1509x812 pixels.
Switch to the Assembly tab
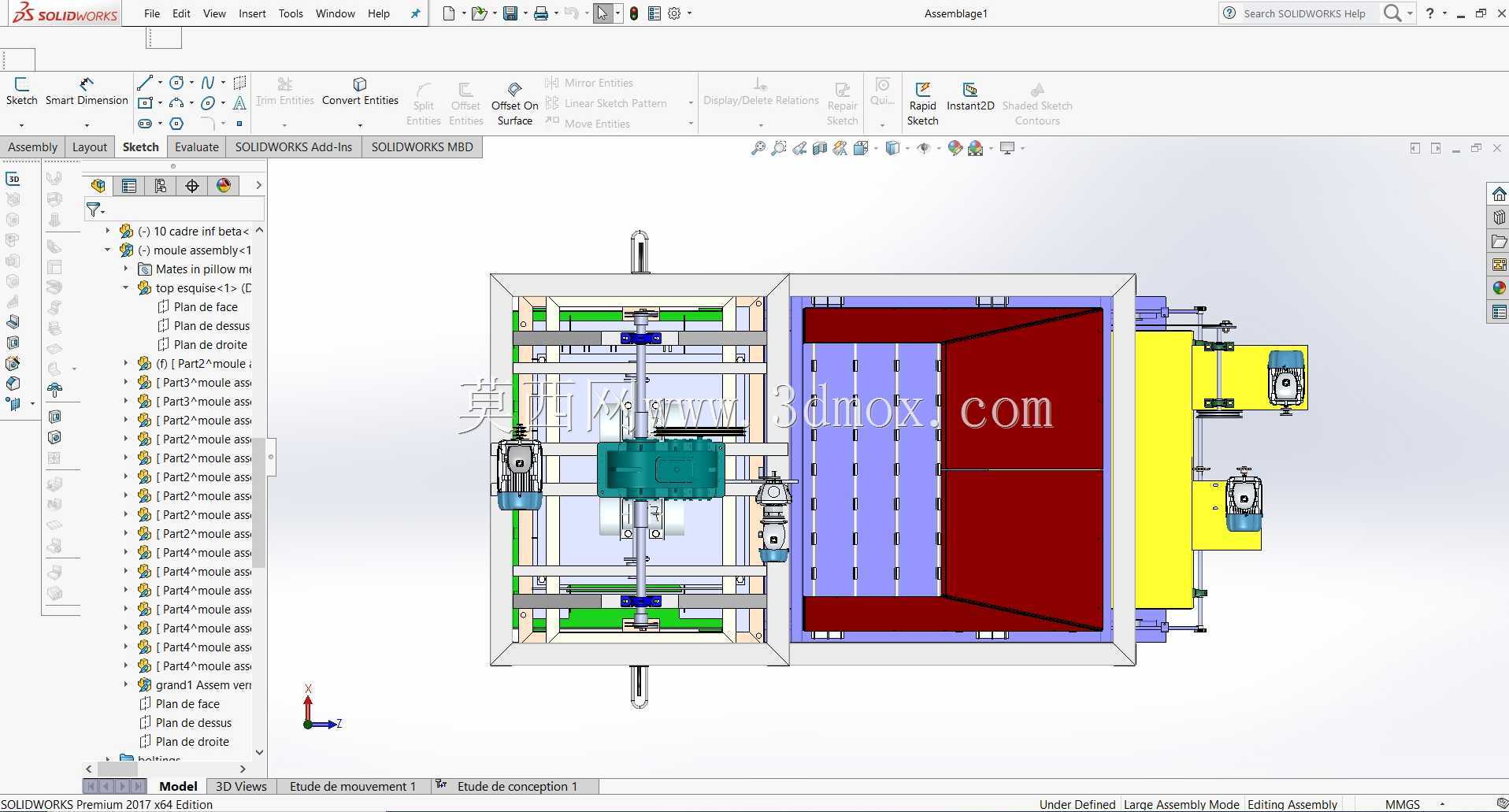[x=32, y=147]
